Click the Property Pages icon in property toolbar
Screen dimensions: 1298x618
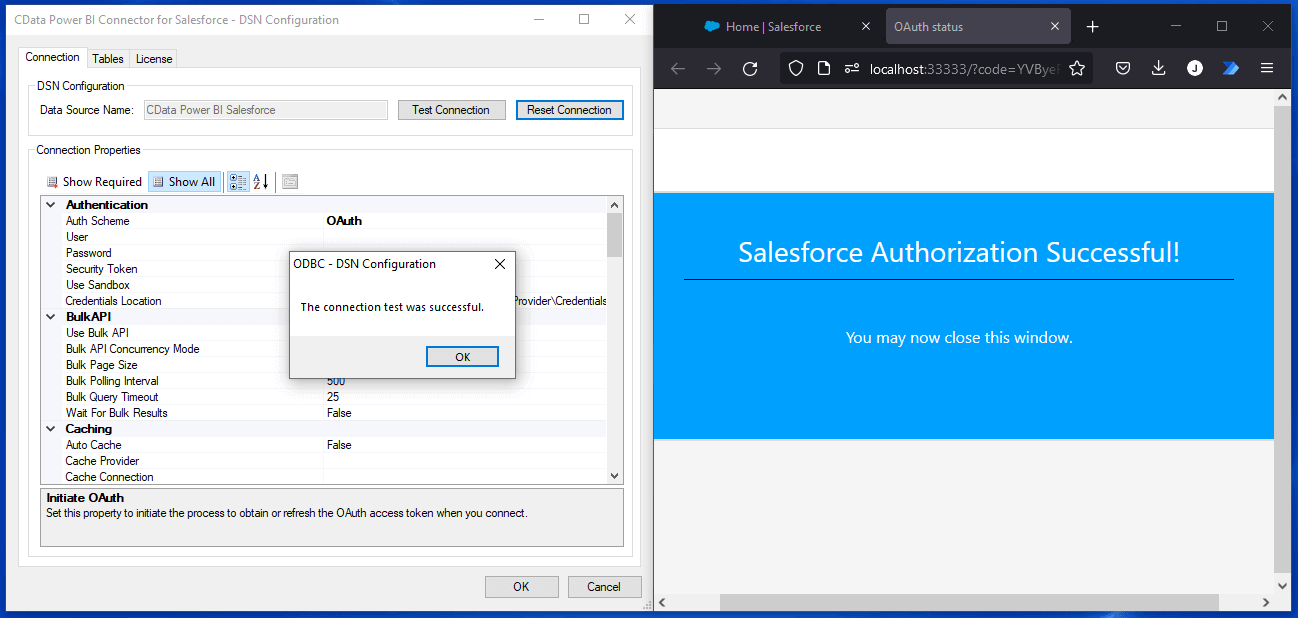pyautogui.click(x=290, y=181)
